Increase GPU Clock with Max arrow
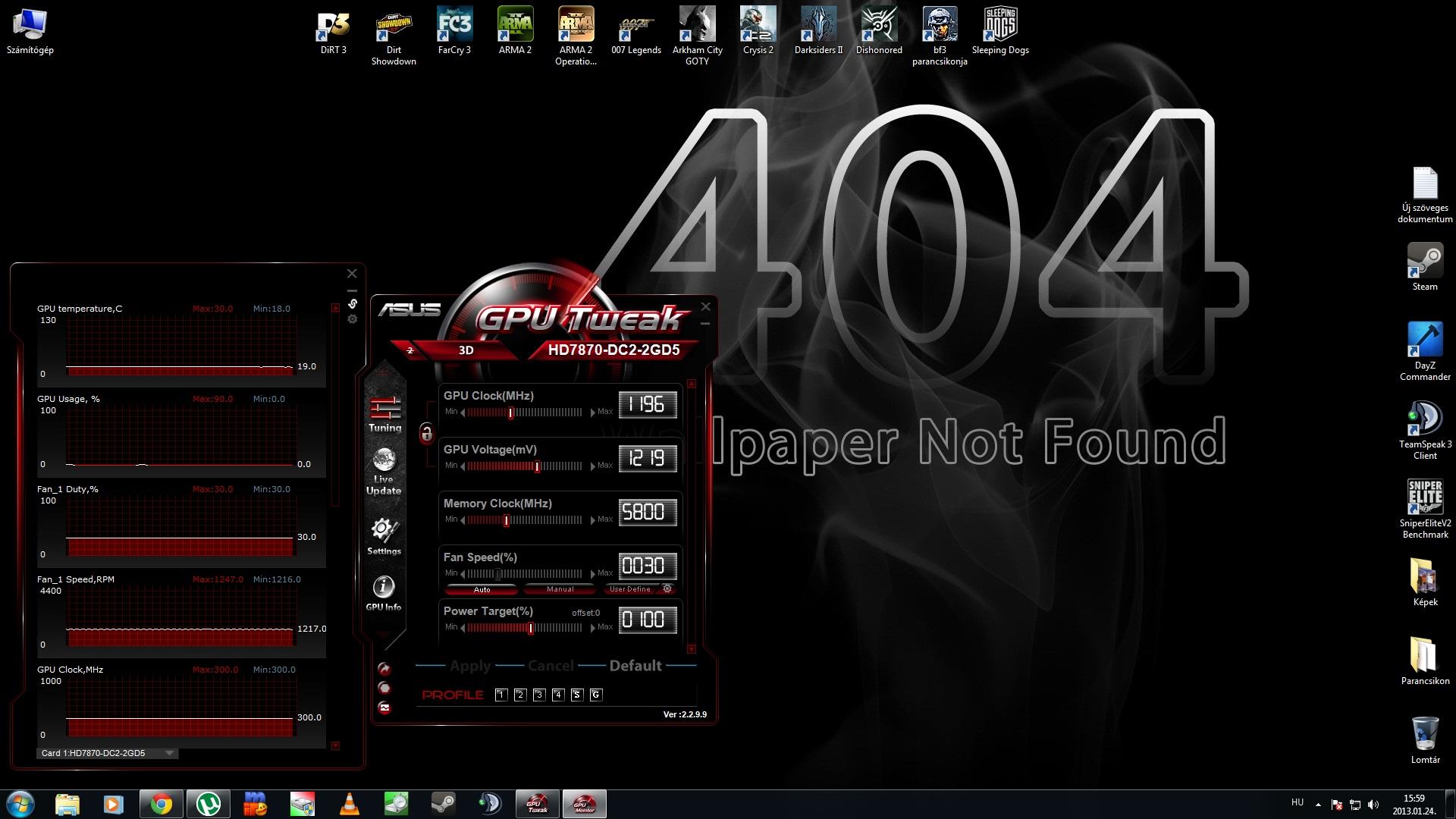 (592, 413)
